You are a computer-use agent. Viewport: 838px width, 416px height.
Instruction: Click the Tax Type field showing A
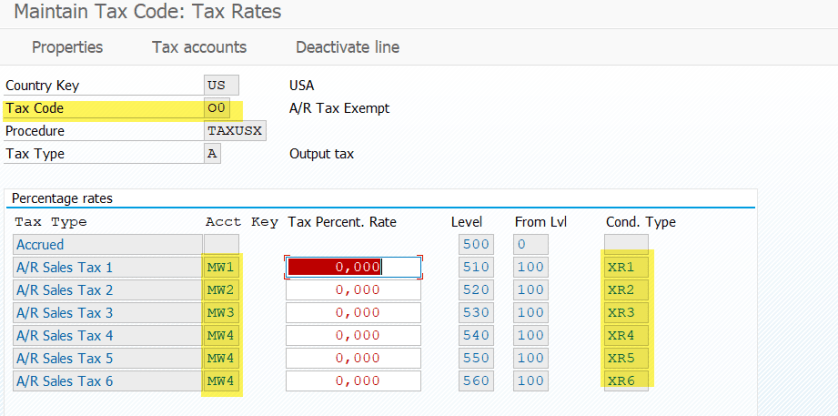coord(212,154)
